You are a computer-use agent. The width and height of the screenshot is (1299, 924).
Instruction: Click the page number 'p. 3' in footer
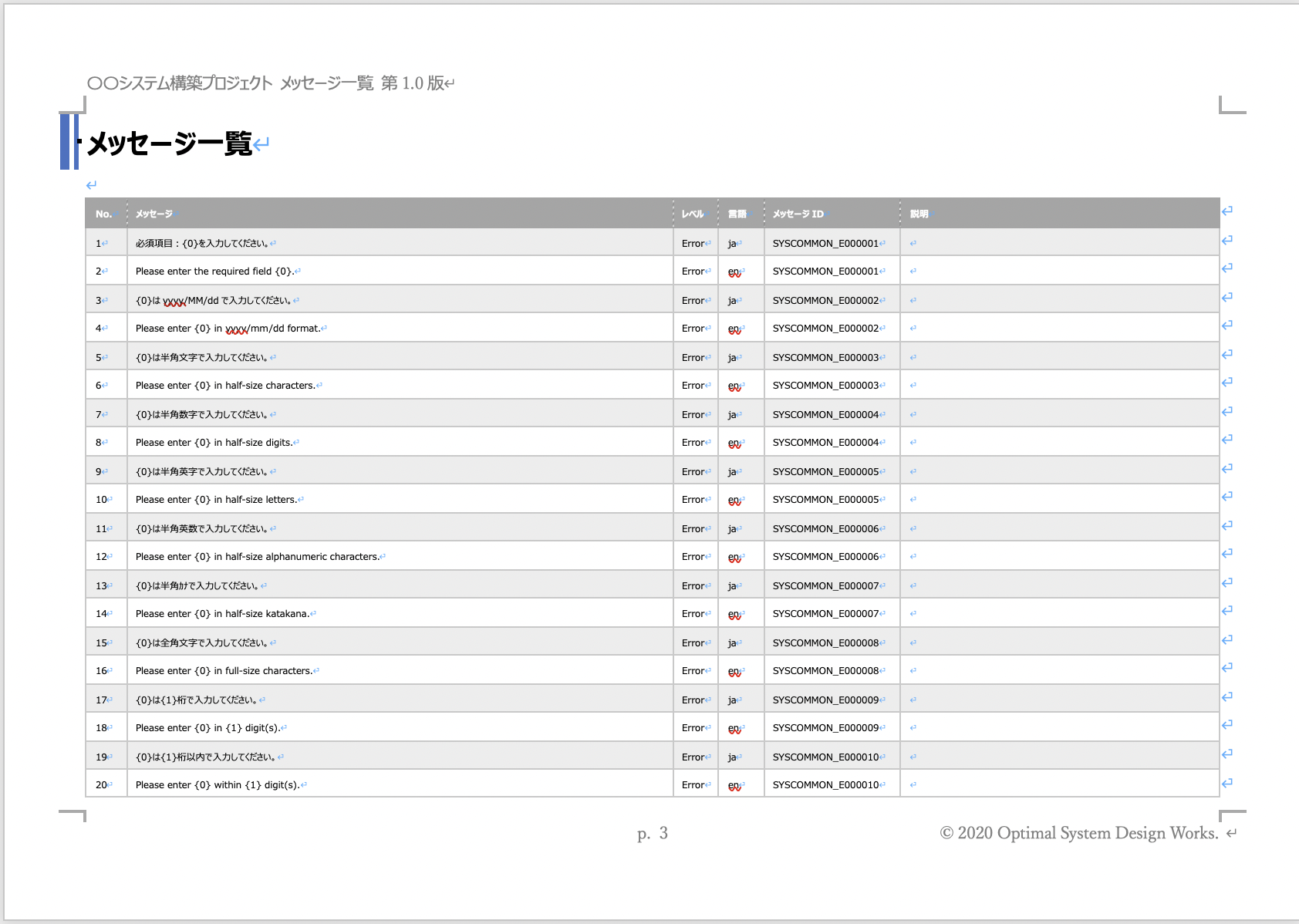653,833
